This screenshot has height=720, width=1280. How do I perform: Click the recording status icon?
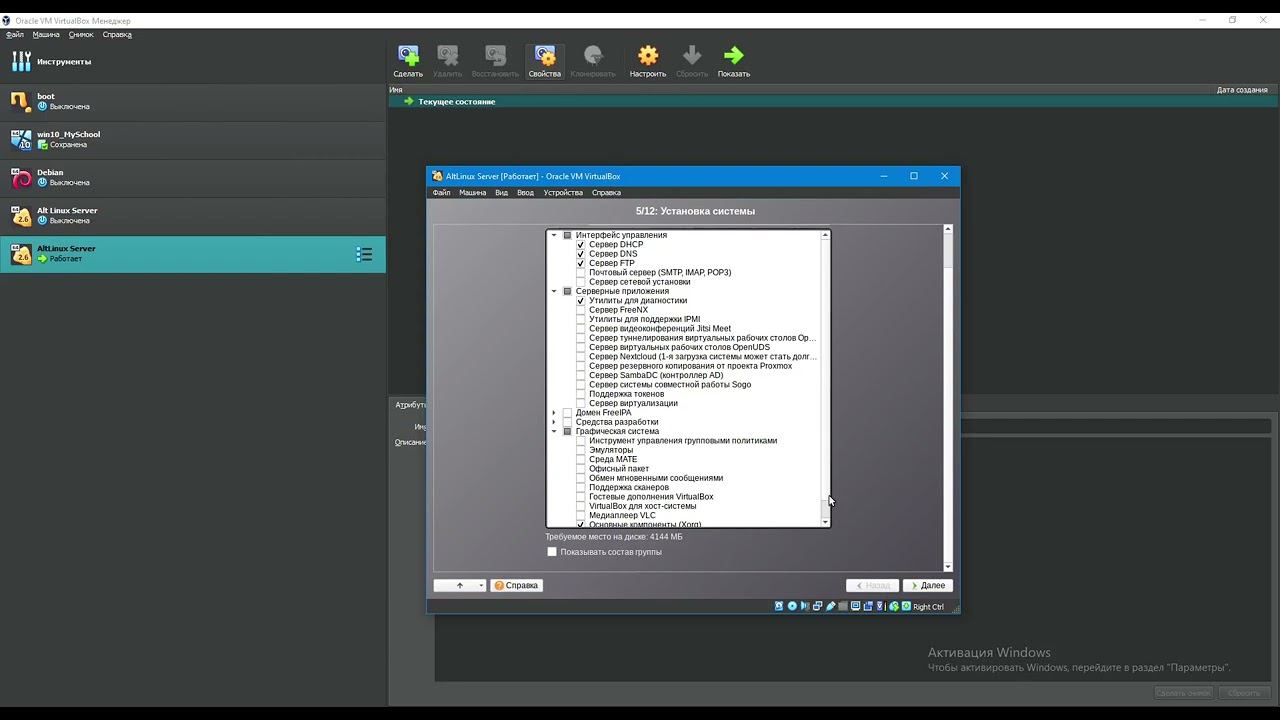point(868,606)
